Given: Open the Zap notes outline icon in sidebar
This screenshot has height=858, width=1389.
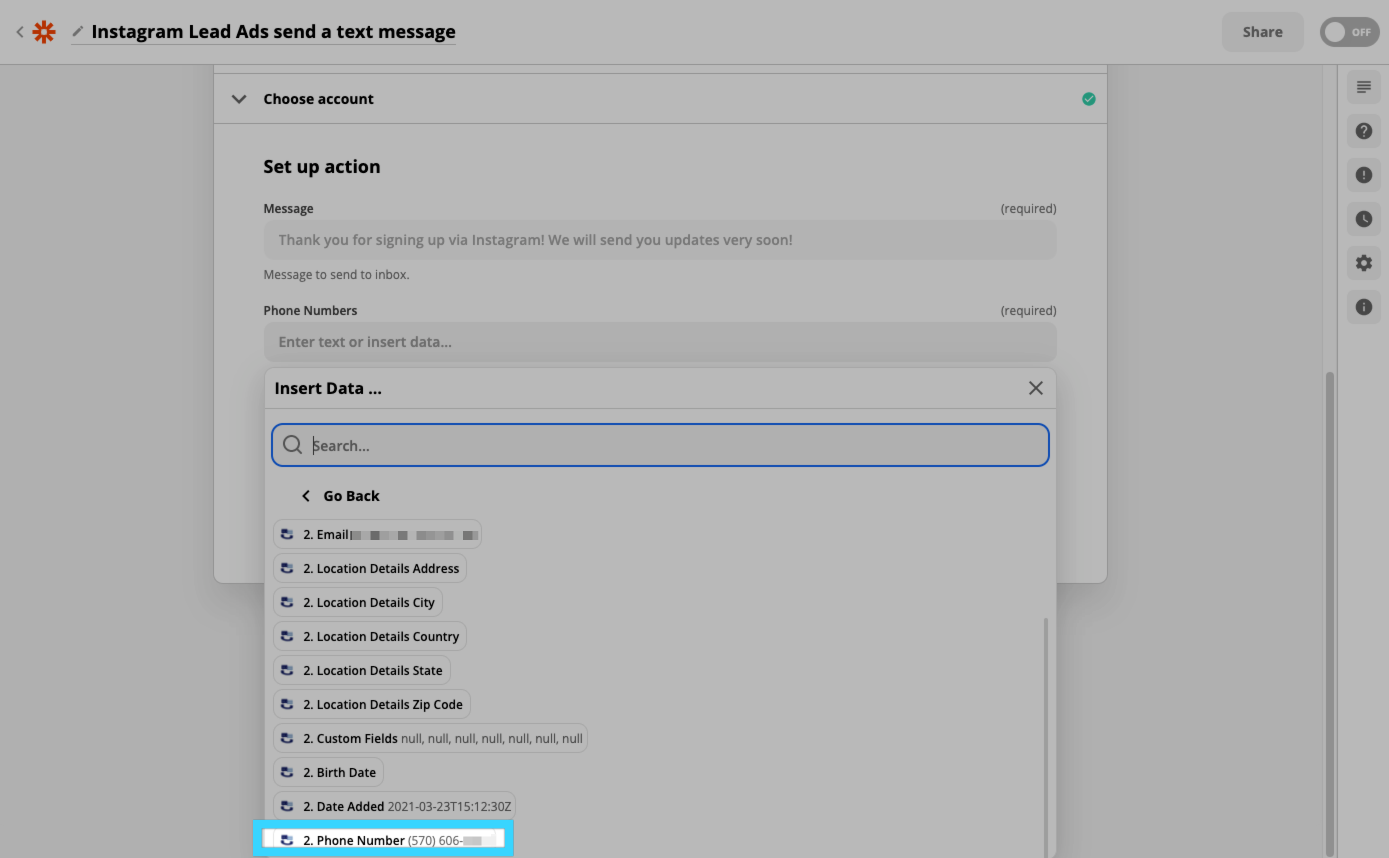Looking at the screenshot, I should pyautogui.click(x=1364, y=88).
